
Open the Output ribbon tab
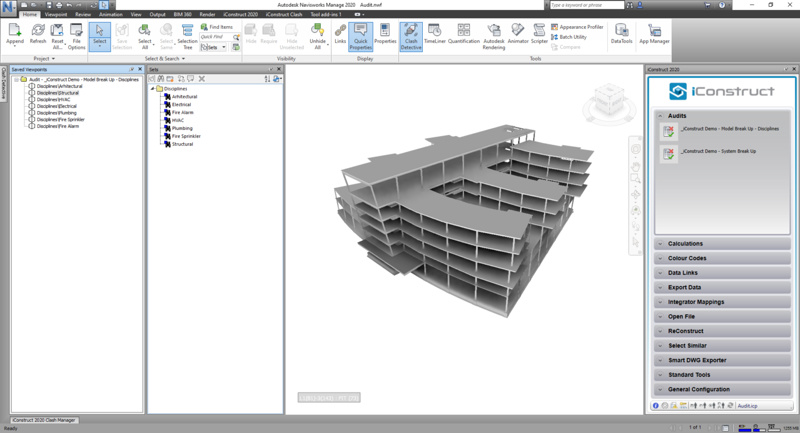pos(157,14)
